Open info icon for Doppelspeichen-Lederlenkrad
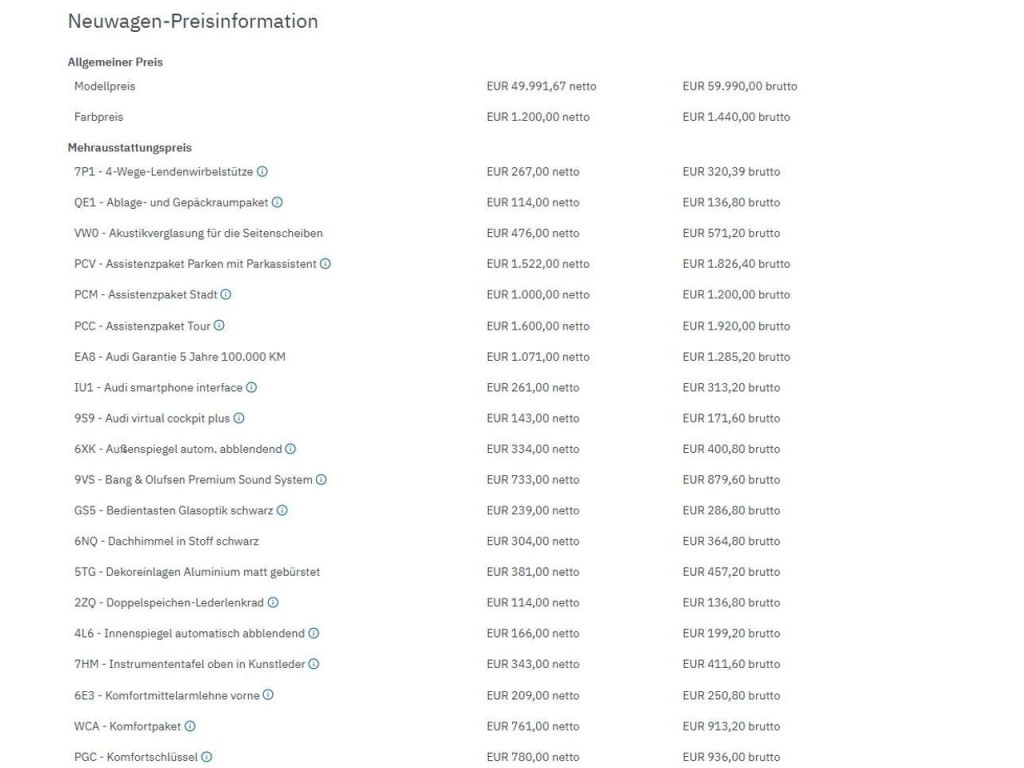Image resolution: width=1024 pixels, height=768 pixels. click(x=273, y=602)
